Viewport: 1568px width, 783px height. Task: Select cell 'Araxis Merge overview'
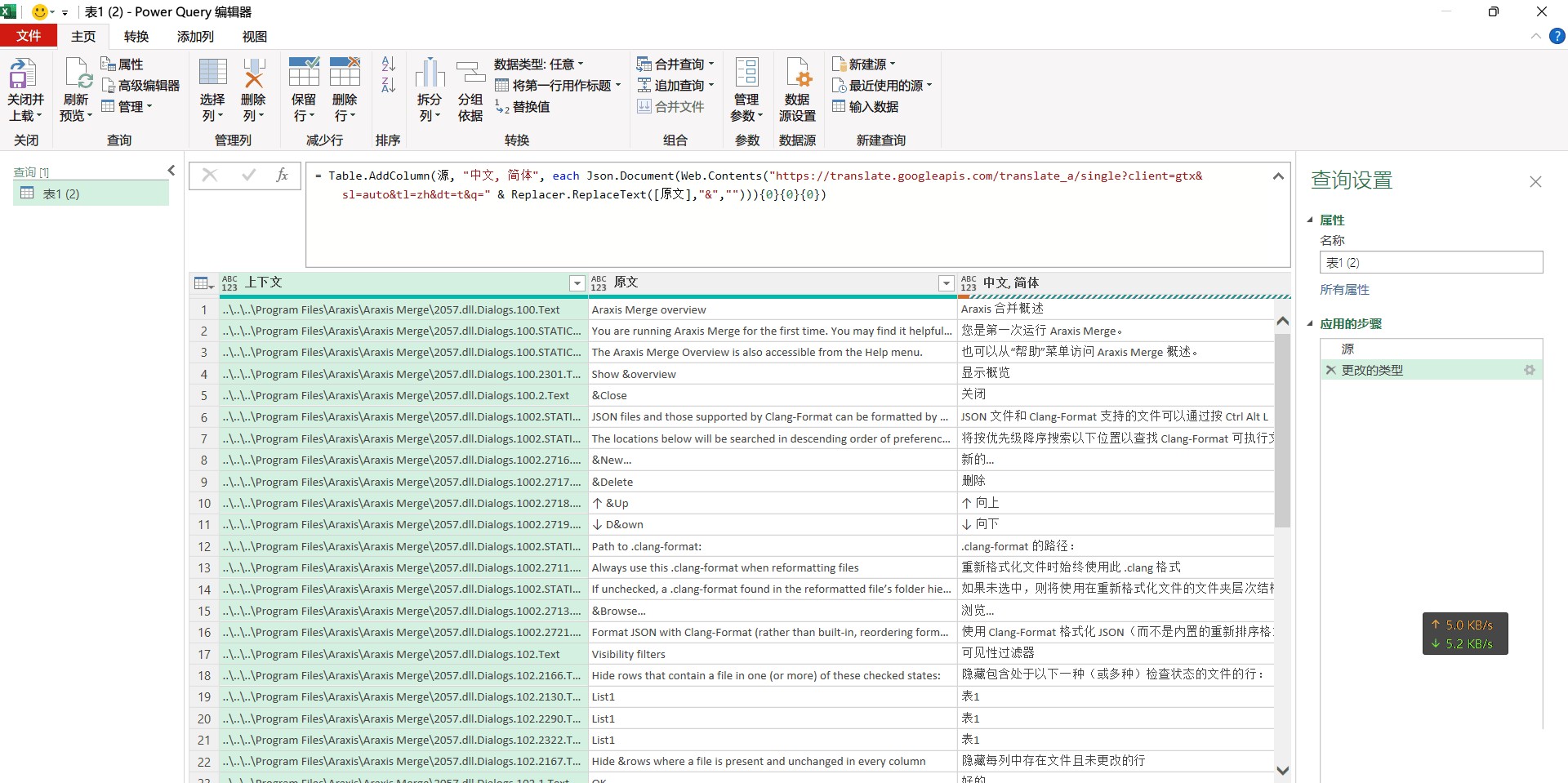click(x=772, y=309)
